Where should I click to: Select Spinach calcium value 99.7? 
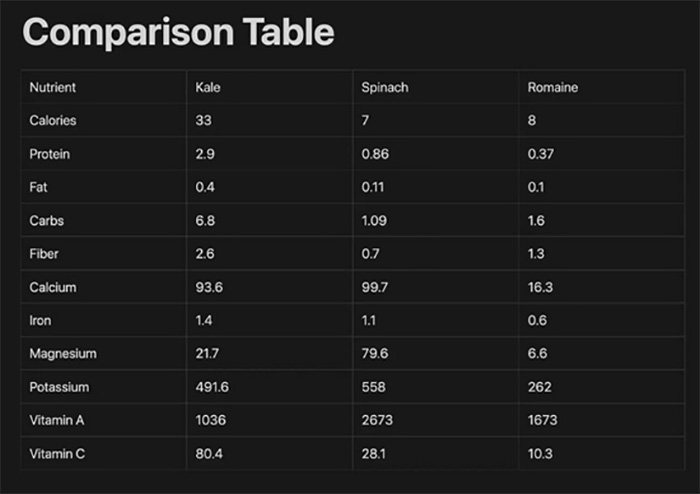pyautogui.click(x=375, y=287)
